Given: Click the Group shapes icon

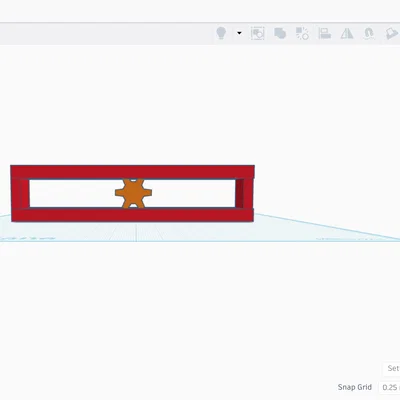Looking at the screenshot, I should pos(280,33).
